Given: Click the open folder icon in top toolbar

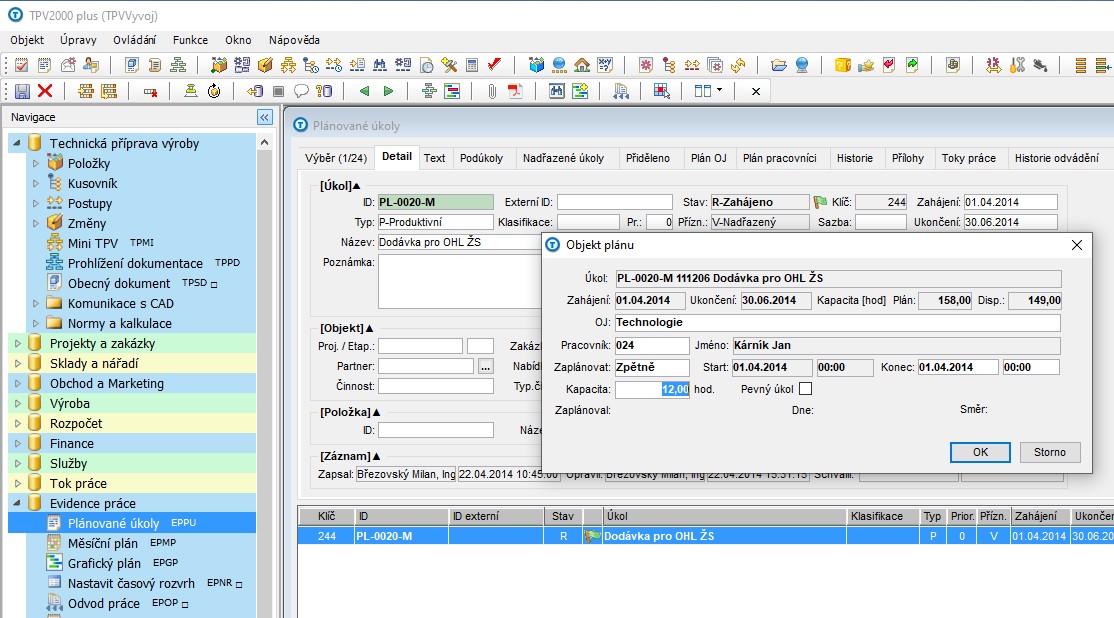Looking at the screenshot, I should tap(779, 65).
